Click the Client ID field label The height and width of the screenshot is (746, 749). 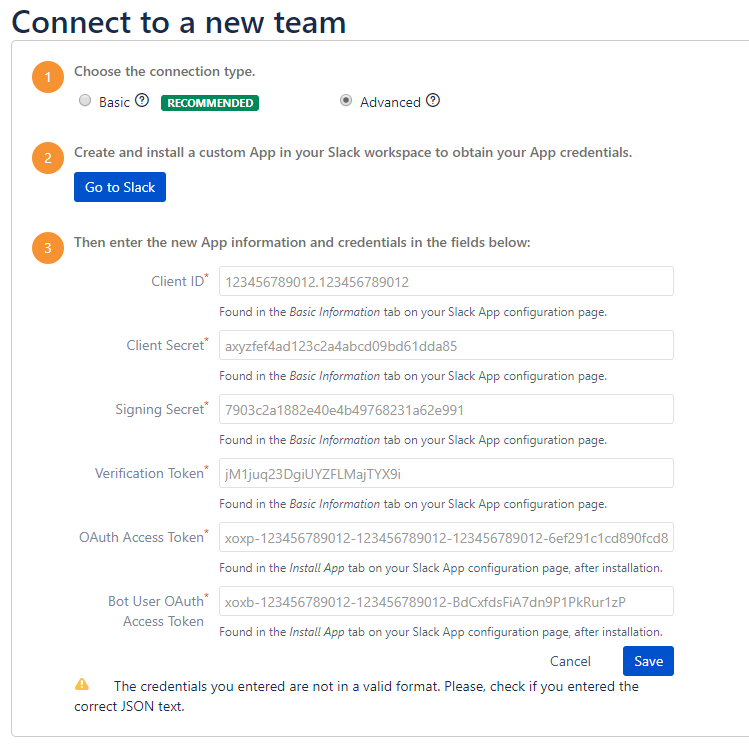tap(180, 281)
